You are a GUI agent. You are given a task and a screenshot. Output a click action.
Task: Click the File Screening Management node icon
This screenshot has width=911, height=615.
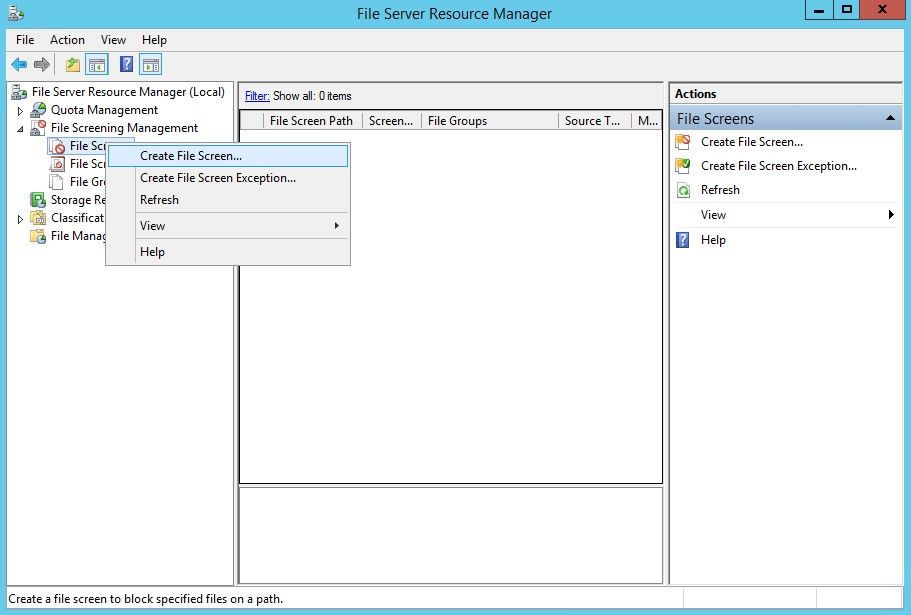38,128
